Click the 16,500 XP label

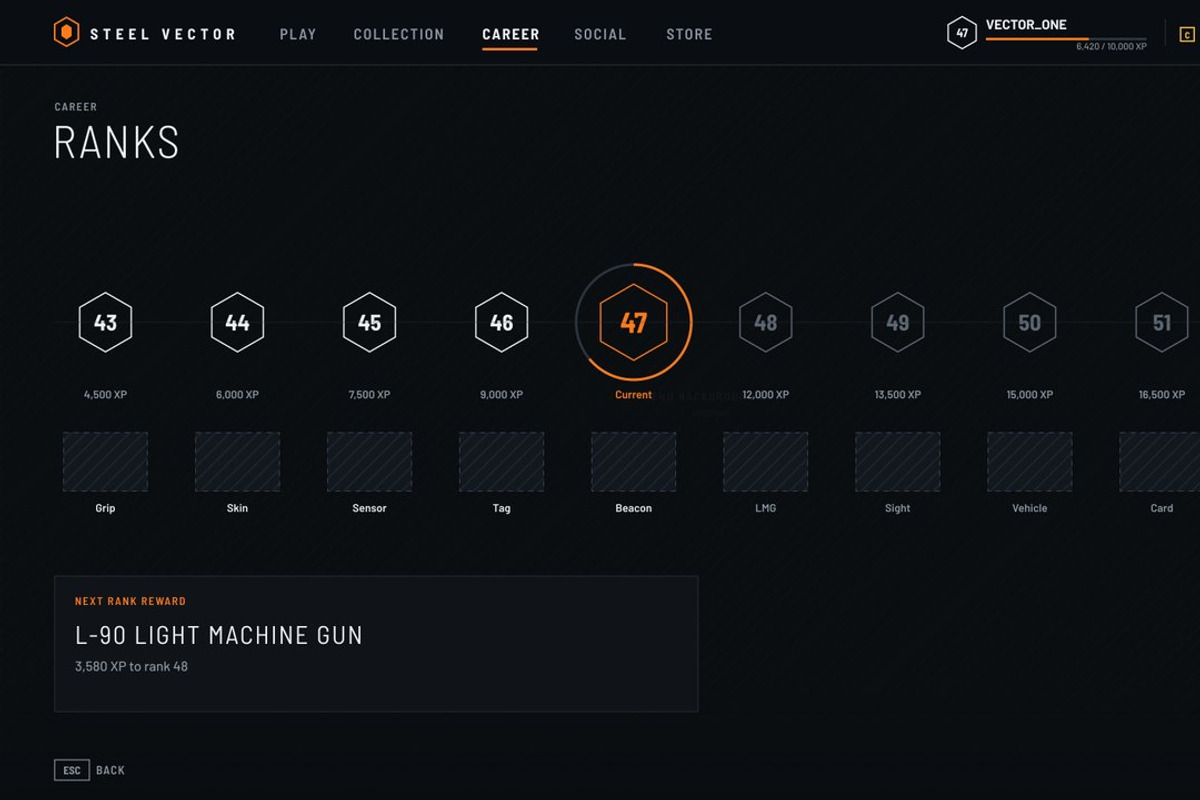[1161, 395]
